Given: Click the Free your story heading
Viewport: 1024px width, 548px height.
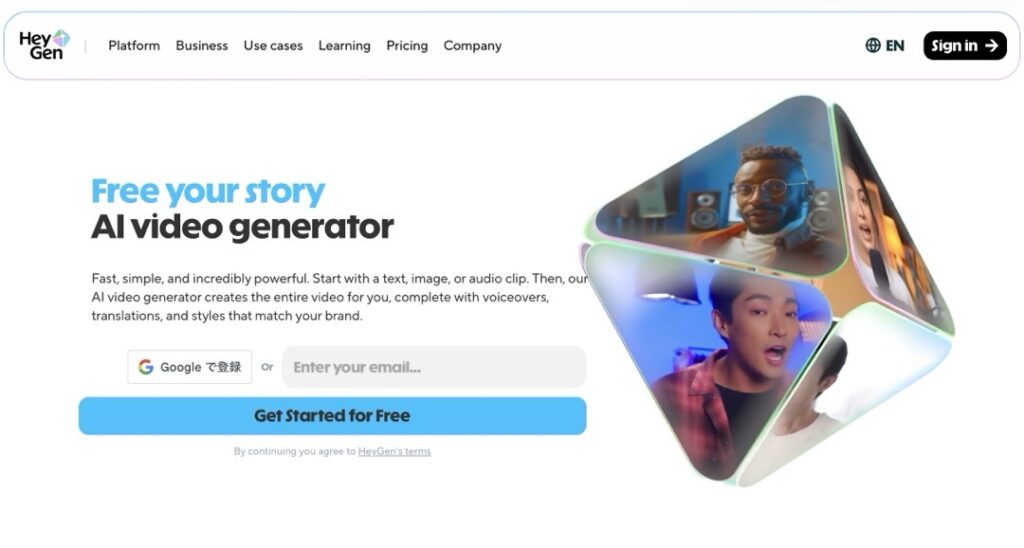Looking at the screenshot, I should coord(208,192).
